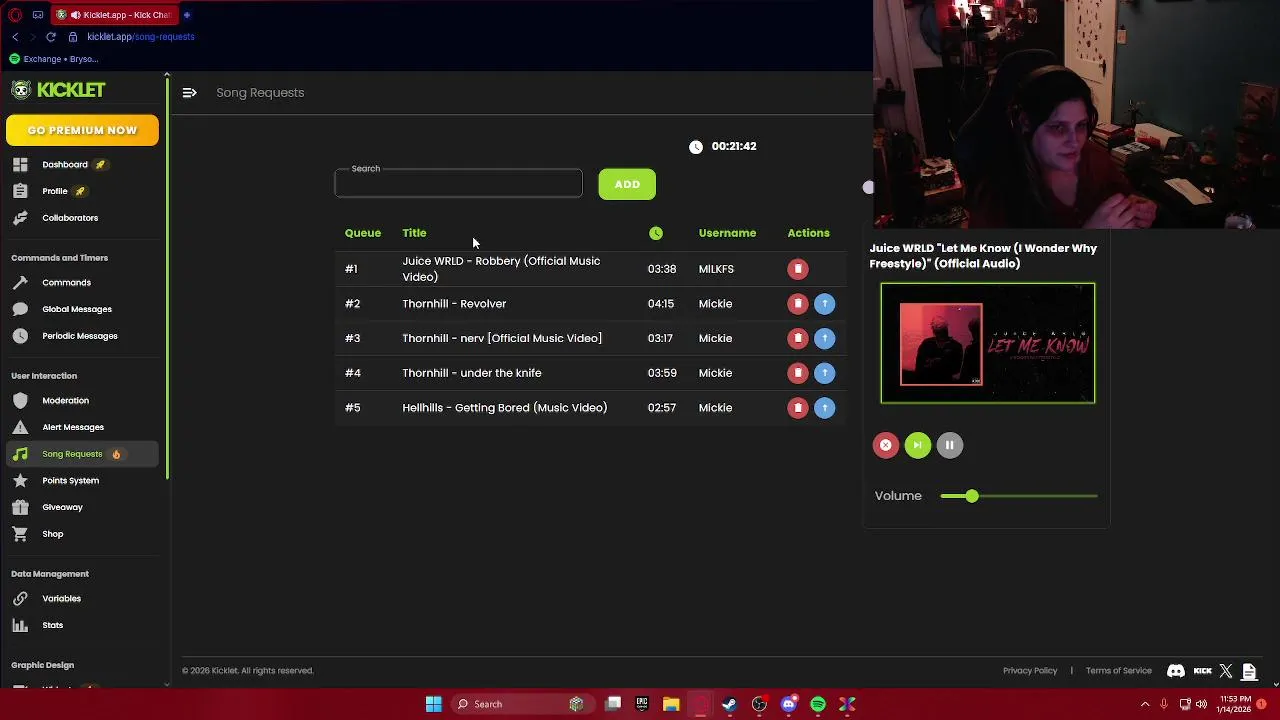Open File Explorer from the taskbar
1280x720 pixels.
point(671,704)
